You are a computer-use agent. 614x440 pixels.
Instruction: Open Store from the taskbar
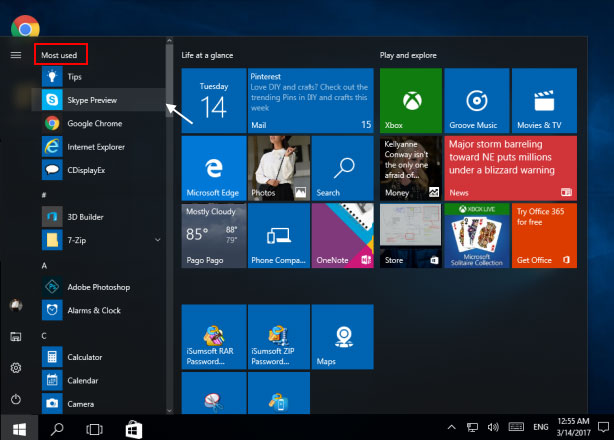[134, 429]
